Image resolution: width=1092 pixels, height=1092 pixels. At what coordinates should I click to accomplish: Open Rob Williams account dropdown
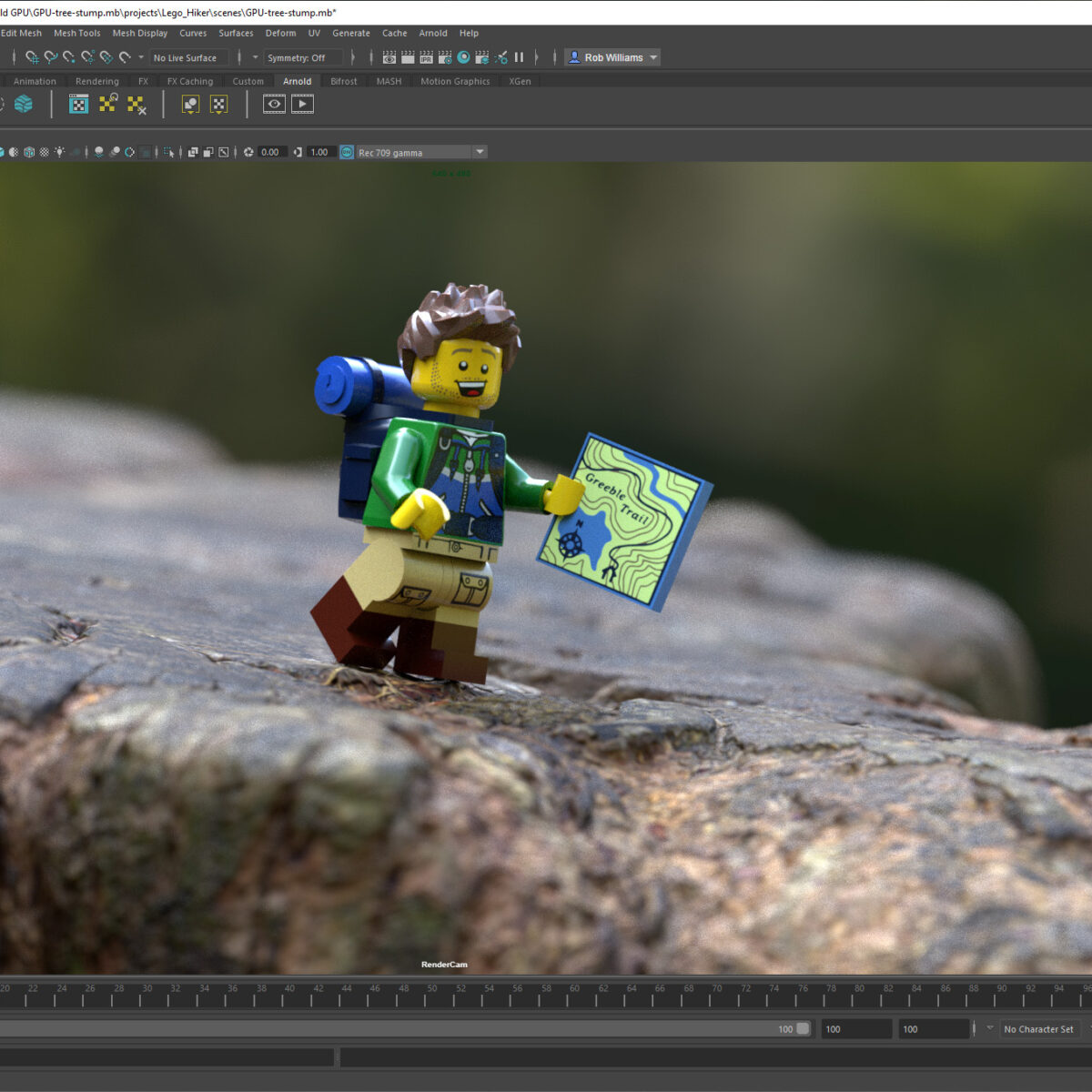[612, 57]
